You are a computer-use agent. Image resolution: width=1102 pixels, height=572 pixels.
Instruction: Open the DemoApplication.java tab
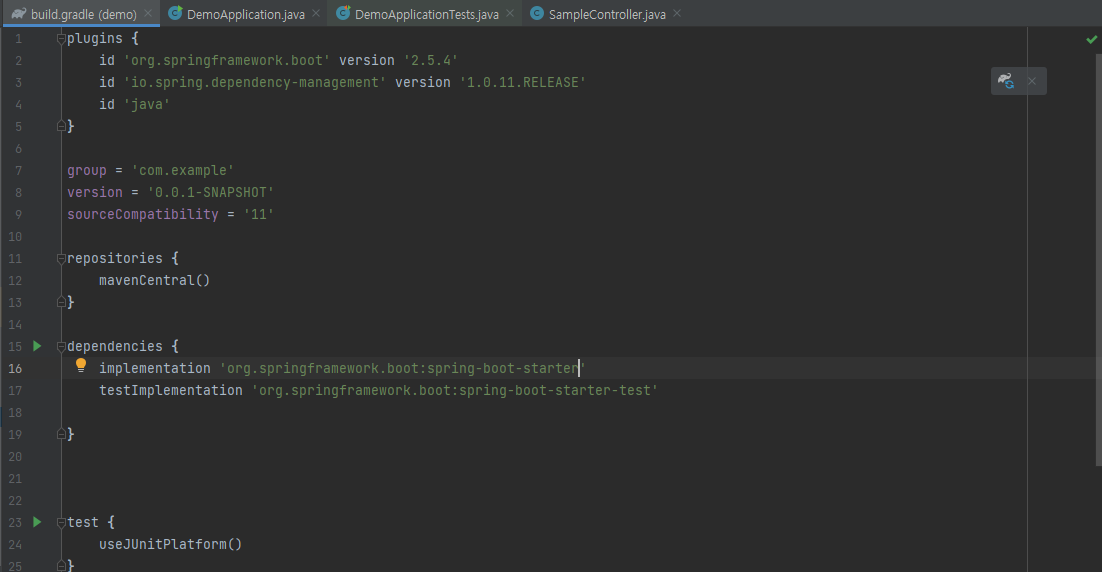[245, 14]
